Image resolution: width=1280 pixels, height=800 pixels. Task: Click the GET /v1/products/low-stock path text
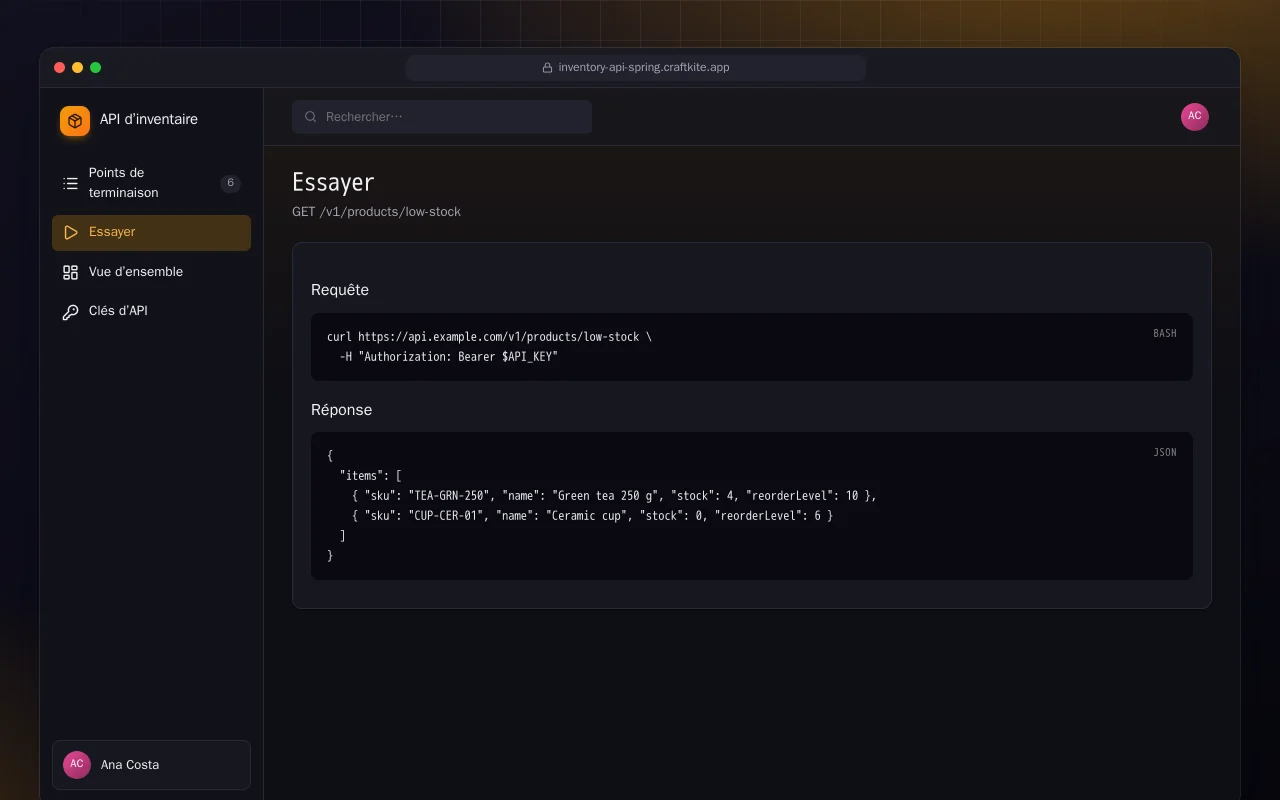(x=376, y=212)
